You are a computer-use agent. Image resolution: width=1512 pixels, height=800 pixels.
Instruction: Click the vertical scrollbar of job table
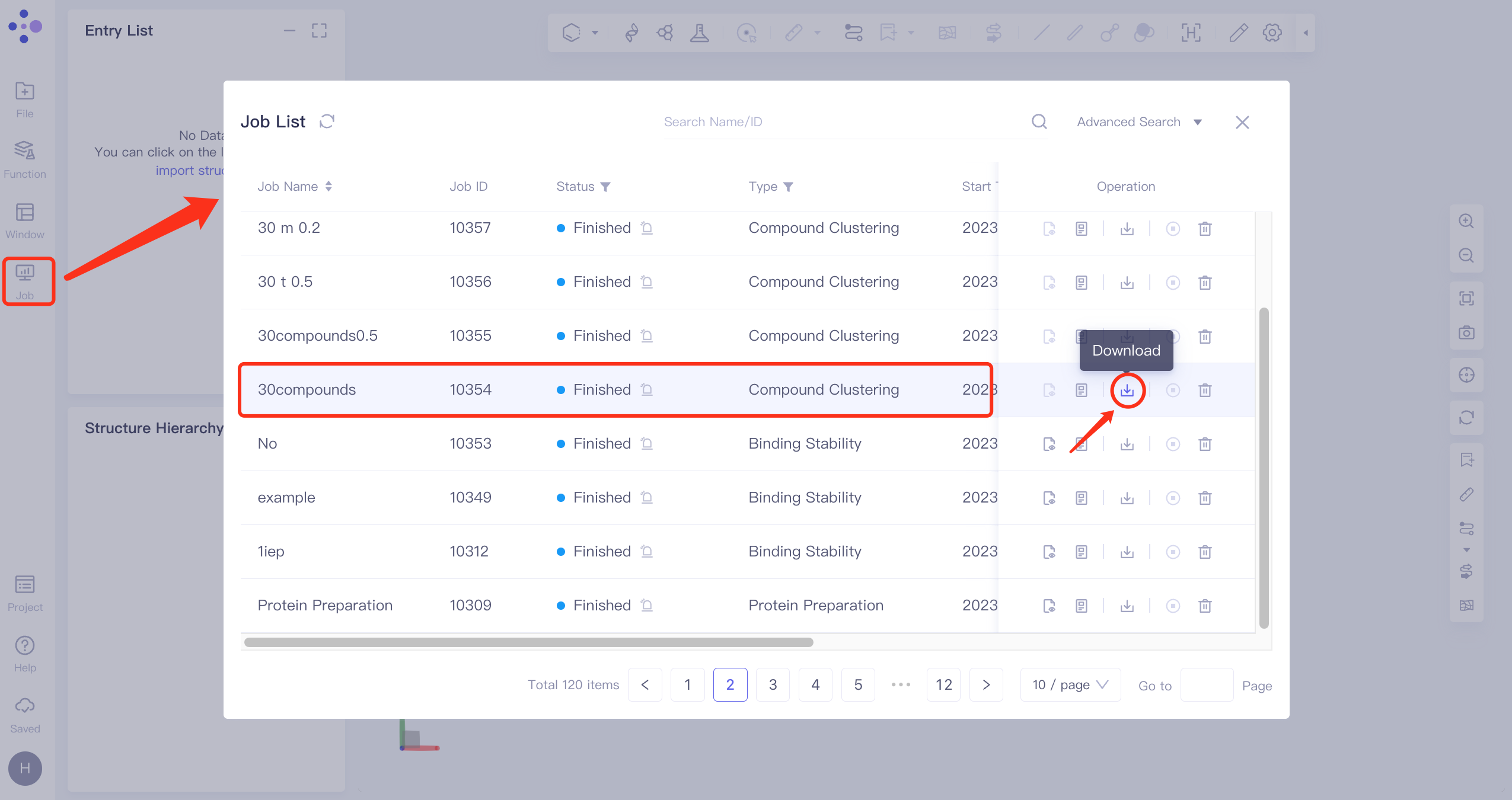coord(1264,468)
